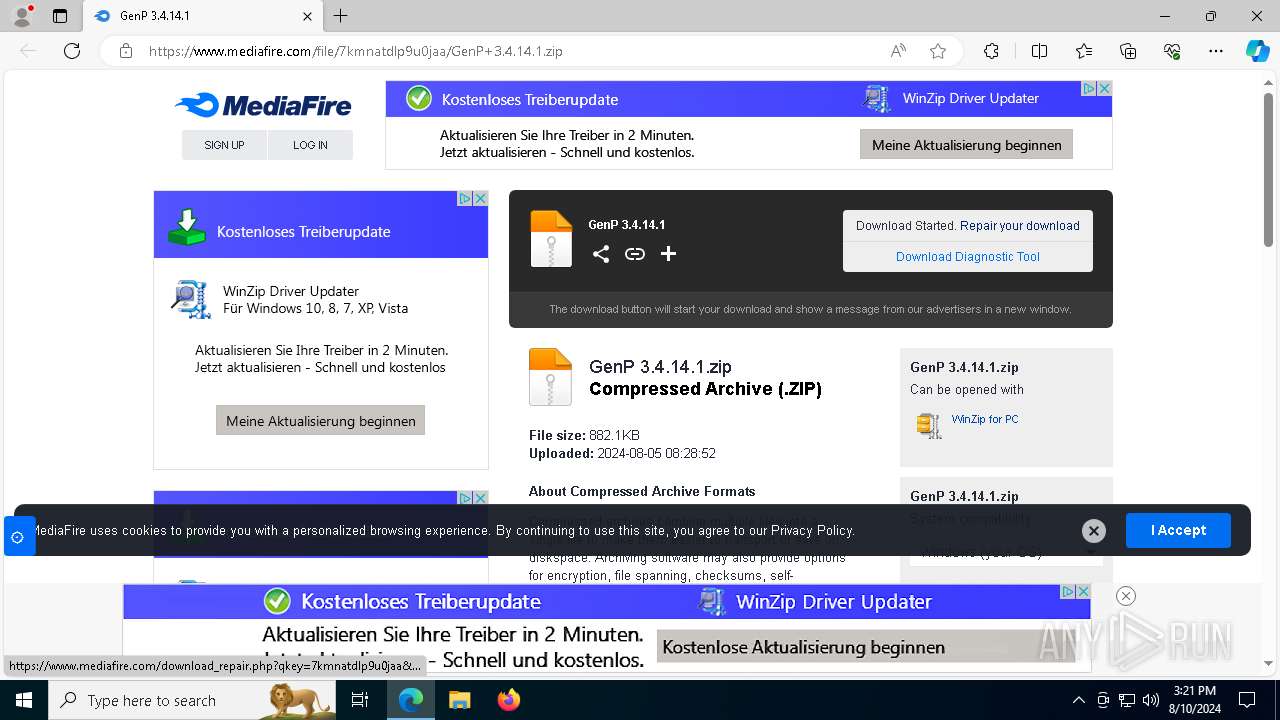The image size is (1280, 720).
Task: Open AdChoices icon on top banner
Action: tap(1090, 89)
